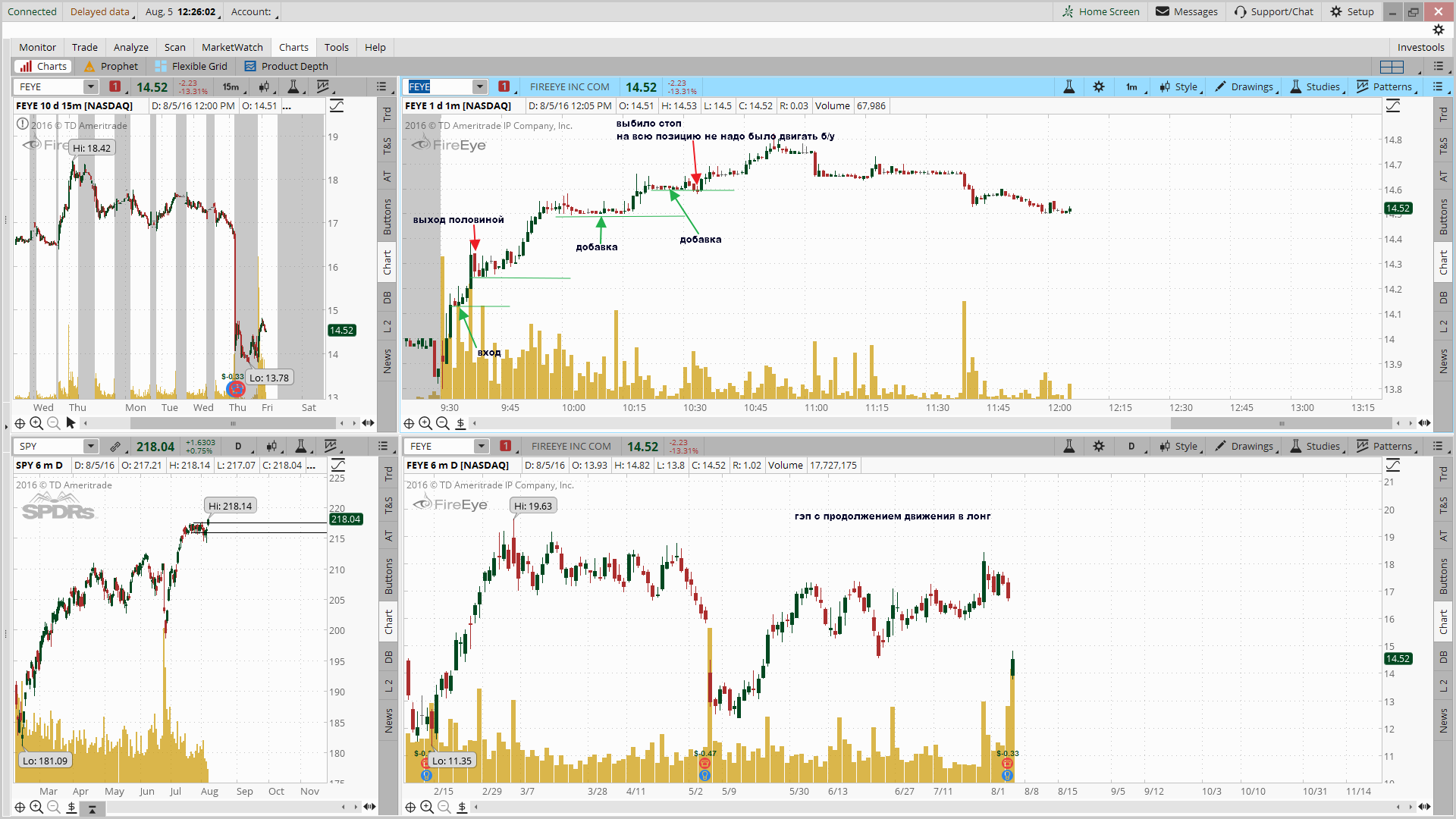
Task: Zoom out on the FEYE 1m chart
Action: [x=443, y=423]
